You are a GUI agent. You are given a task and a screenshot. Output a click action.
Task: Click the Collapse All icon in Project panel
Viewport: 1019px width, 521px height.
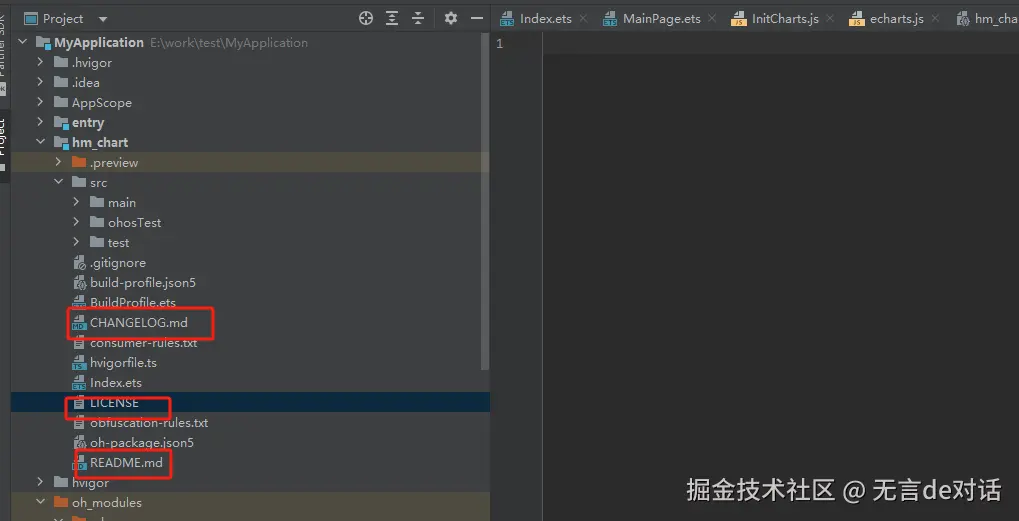click(x=418, y=19)
